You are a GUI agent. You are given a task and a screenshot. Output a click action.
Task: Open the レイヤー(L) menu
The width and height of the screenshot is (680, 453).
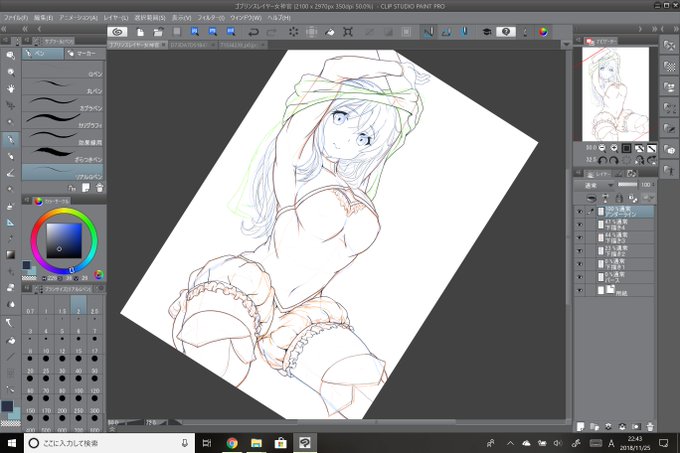115,18
